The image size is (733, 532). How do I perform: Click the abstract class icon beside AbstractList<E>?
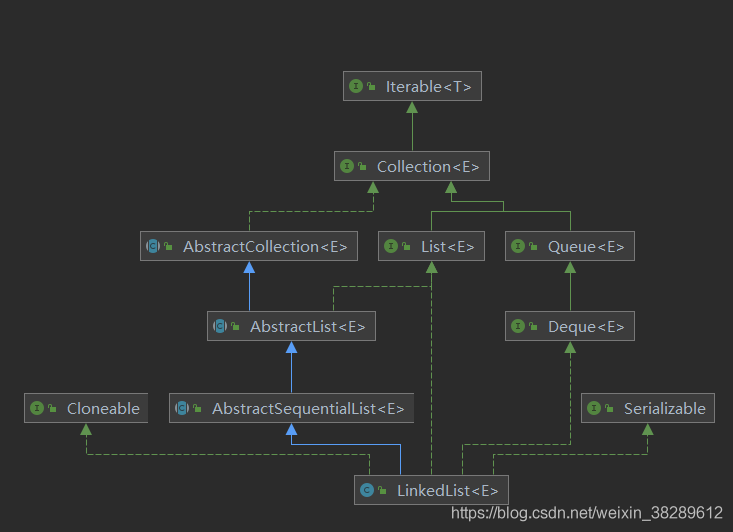[x=220, y=326]
